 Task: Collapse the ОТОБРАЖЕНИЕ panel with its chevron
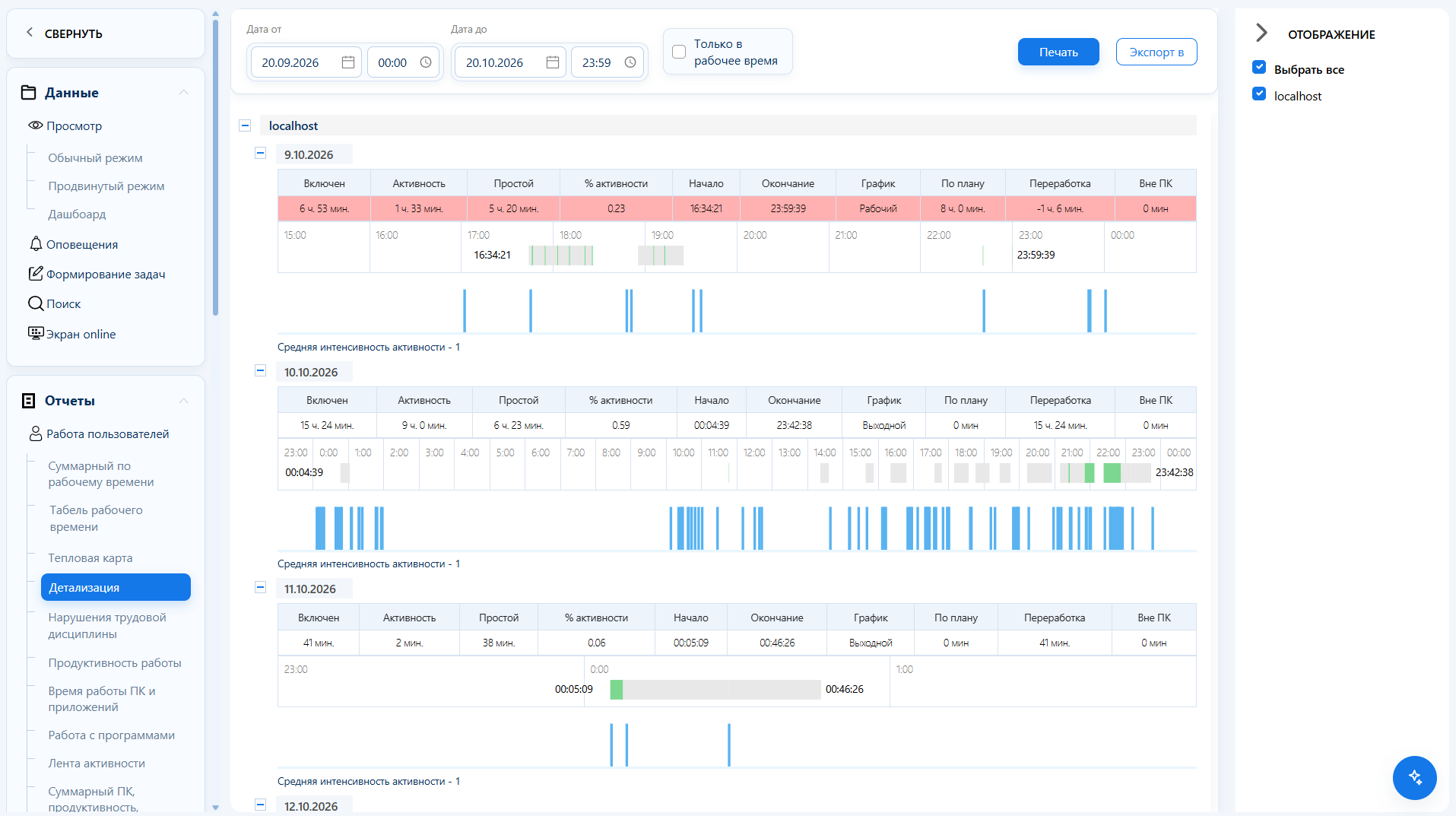(x=1261, y=33)
